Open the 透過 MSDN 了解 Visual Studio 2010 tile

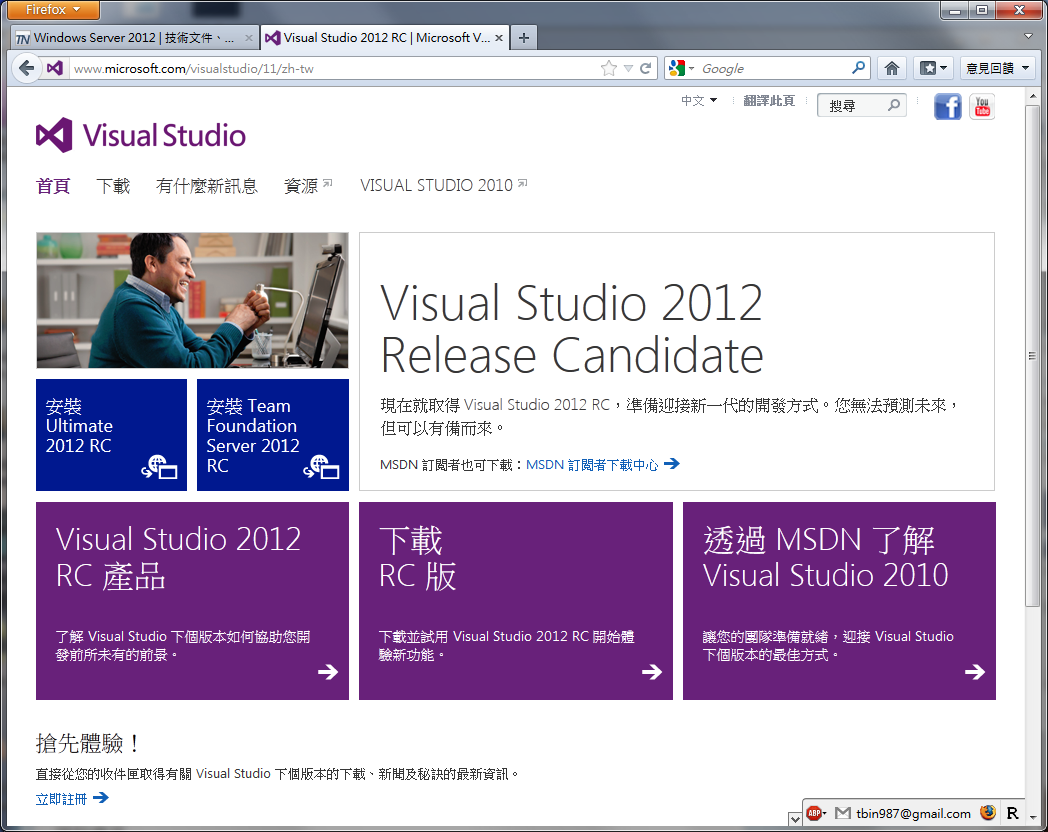(839, 601)
